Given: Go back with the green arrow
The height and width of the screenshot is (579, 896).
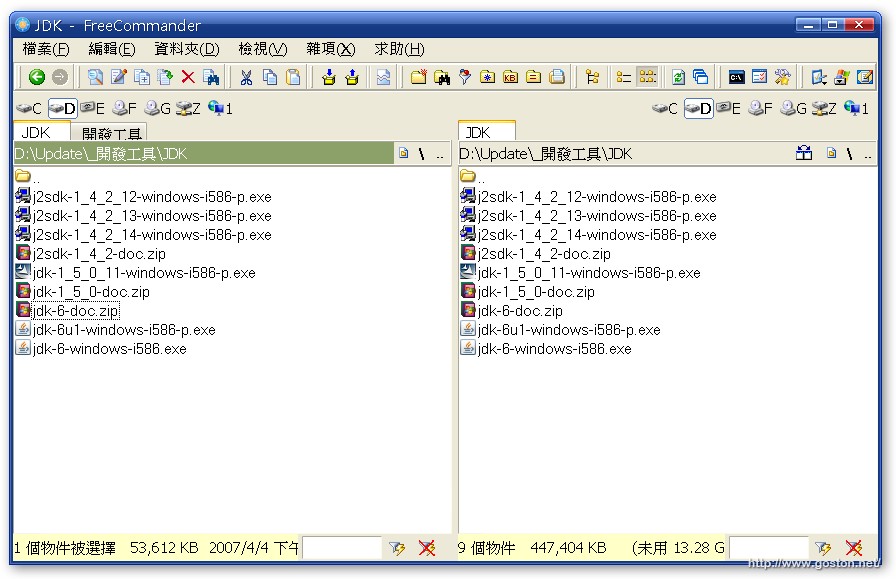Looking at the screenshot, I should 37,77.
